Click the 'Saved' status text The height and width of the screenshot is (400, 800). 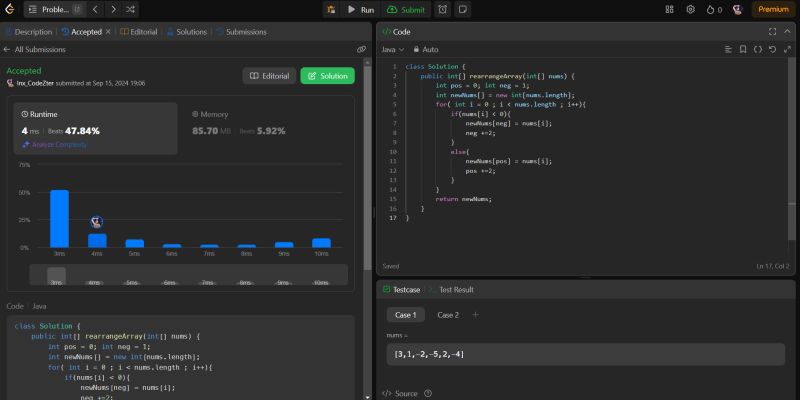click(x=391, y=266)
